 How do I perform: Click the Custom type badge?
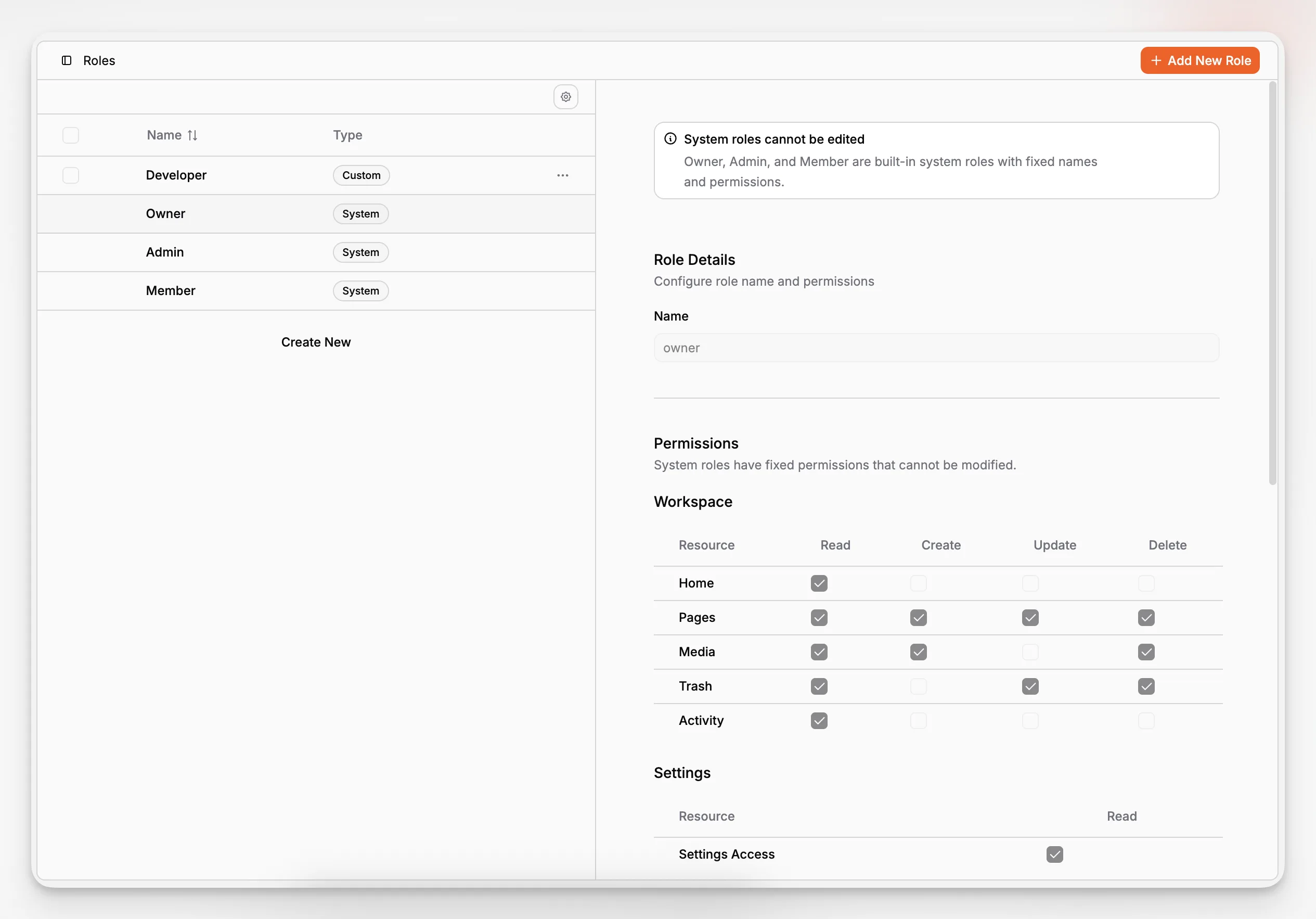pos(361,175)
